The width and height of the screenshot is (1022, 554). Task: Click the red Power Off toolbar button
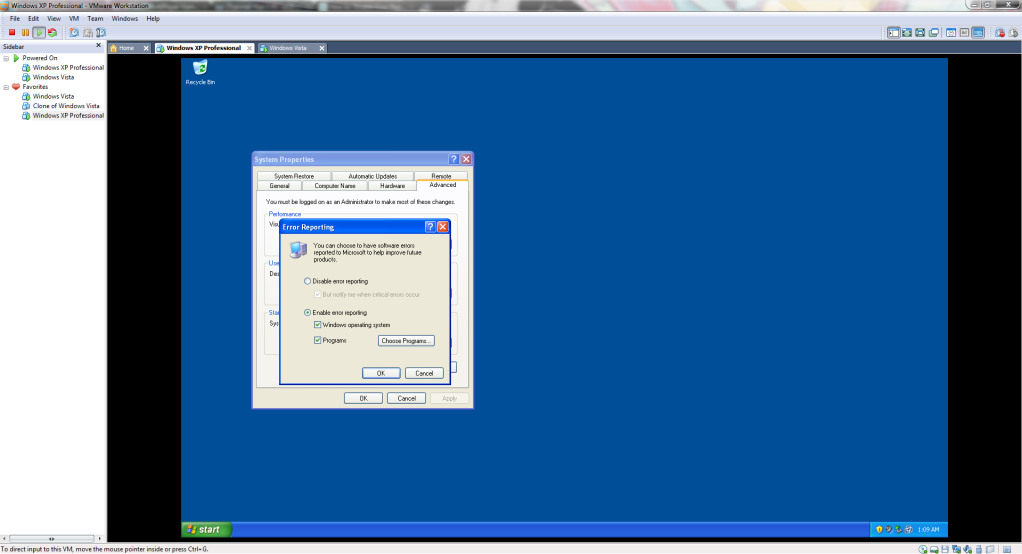point(12,32)
